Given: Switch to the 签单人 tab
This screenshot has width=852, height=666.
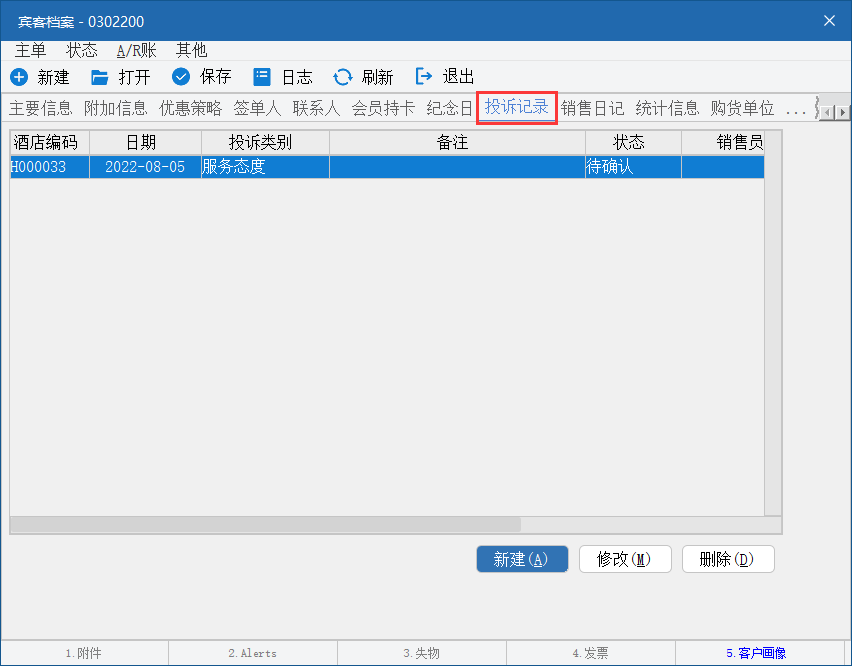Looking at the screenshot, I should (258, 108).
